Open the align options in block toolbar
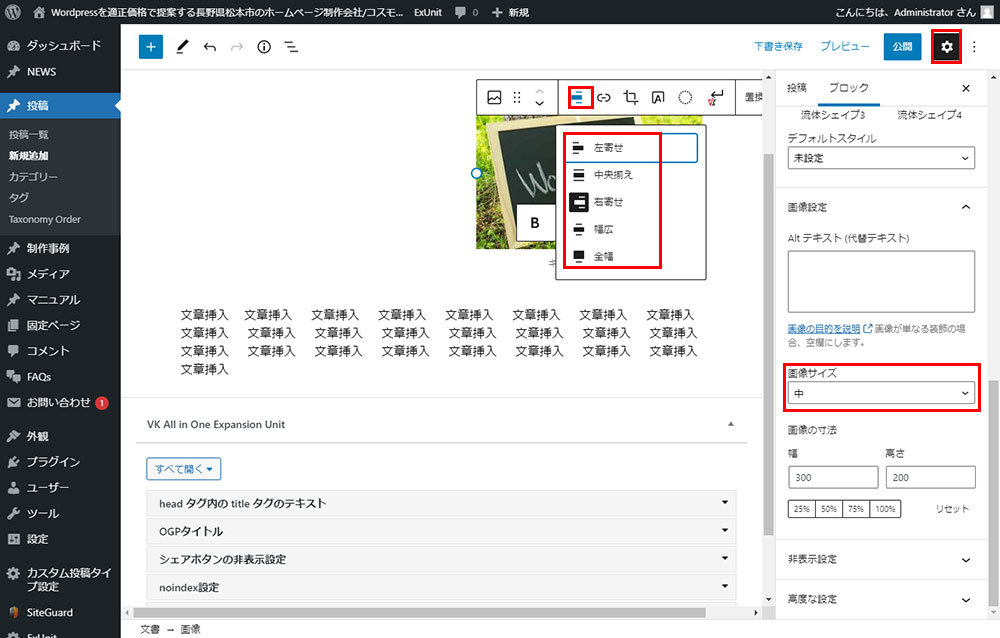This screenshot has width=1000, height=638. coord(578,97)
